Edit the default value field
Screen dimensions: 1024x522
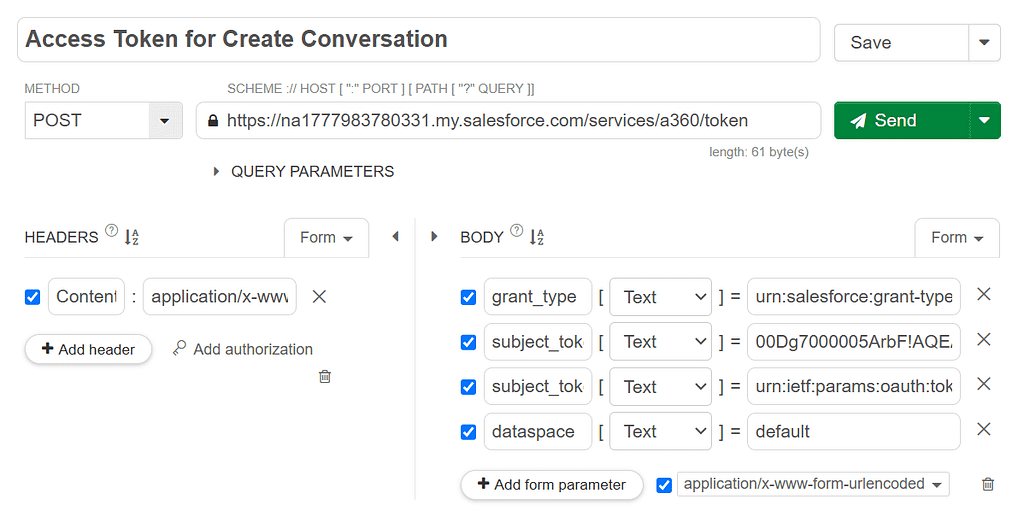point(854,431)
